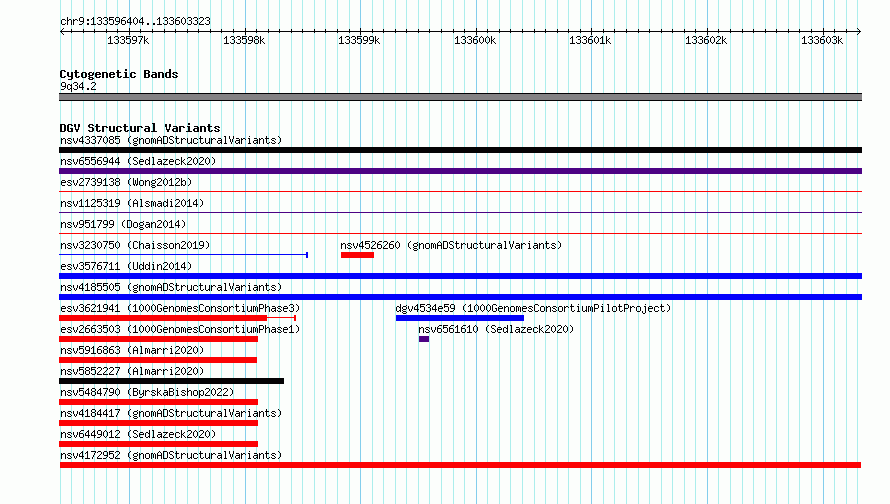
Task: Open the nsv4172952 gnomAD variant label
Action: pyautogui.click(x=171, y=455)
